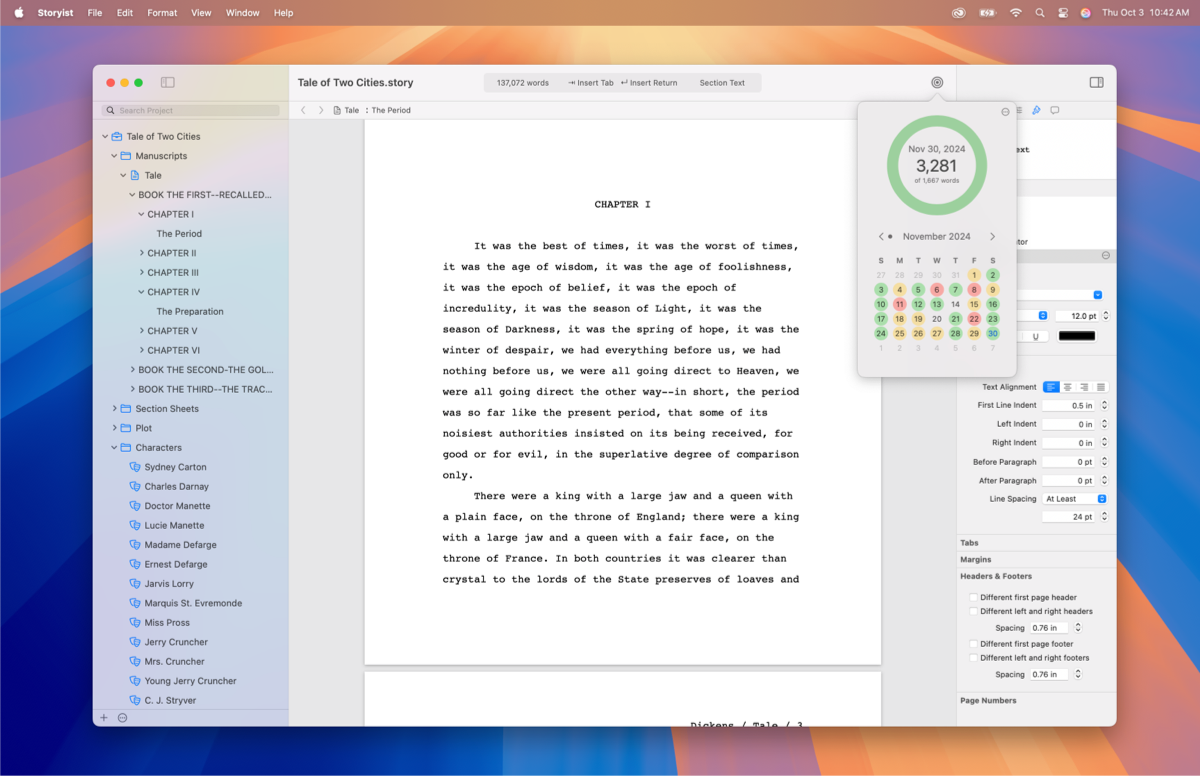Go to previous month in calendar
Image resolution: width=1200 pixels, height=776 pixels.
click(x=881, y=237)
